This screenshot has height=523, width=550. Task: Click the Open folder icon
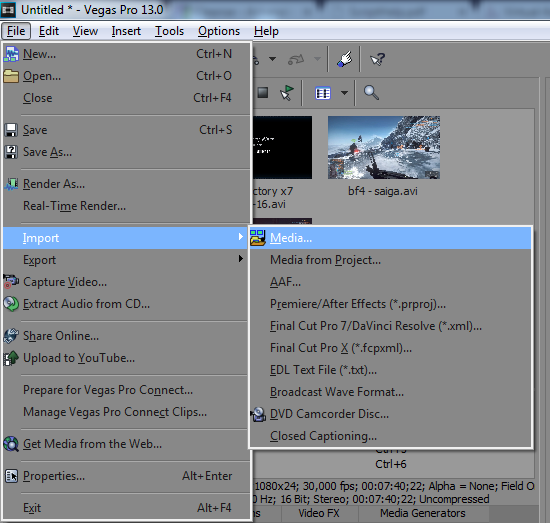click(x=11, y=76)
